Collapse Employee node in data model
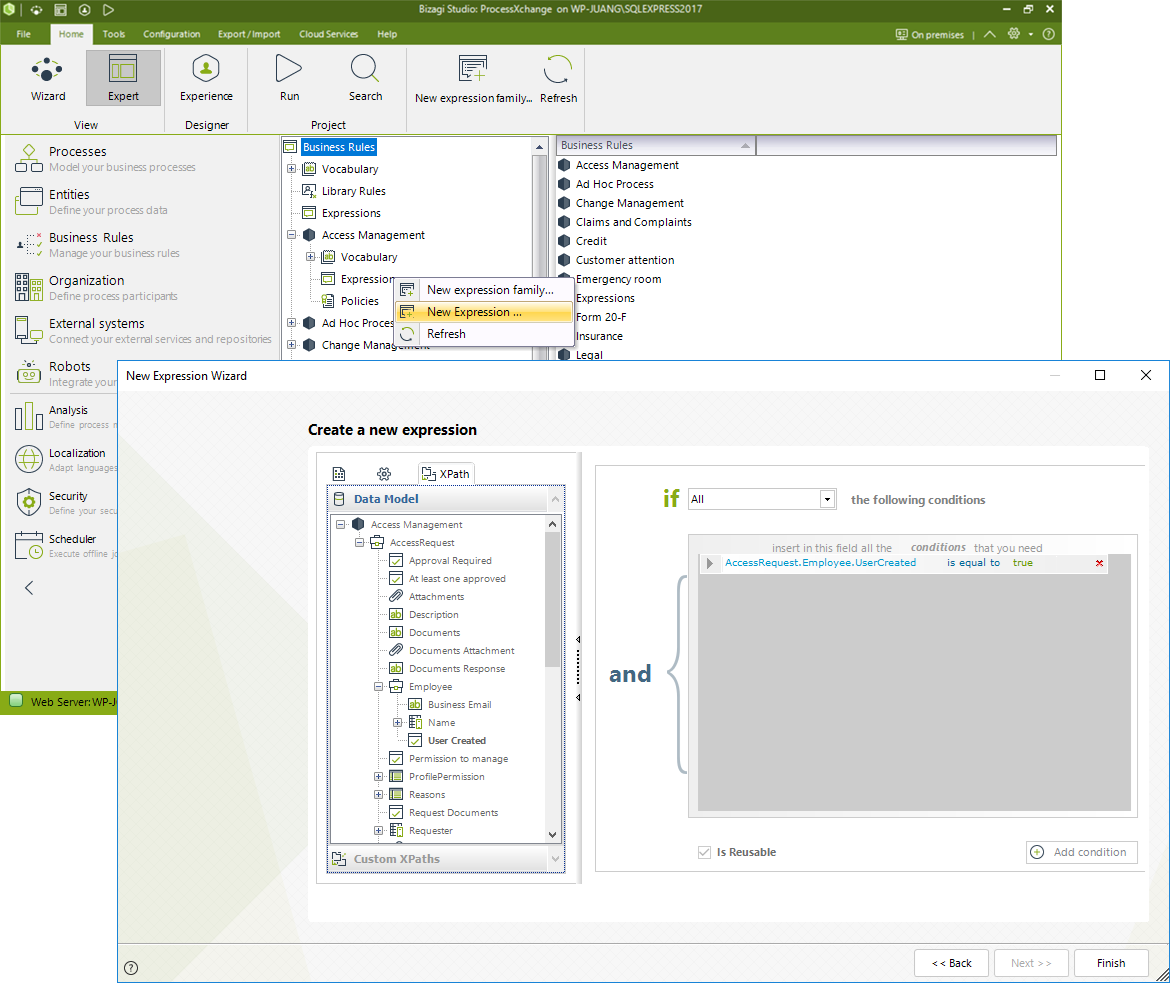Screen dimensions: 1170x983 coord(378,687)
